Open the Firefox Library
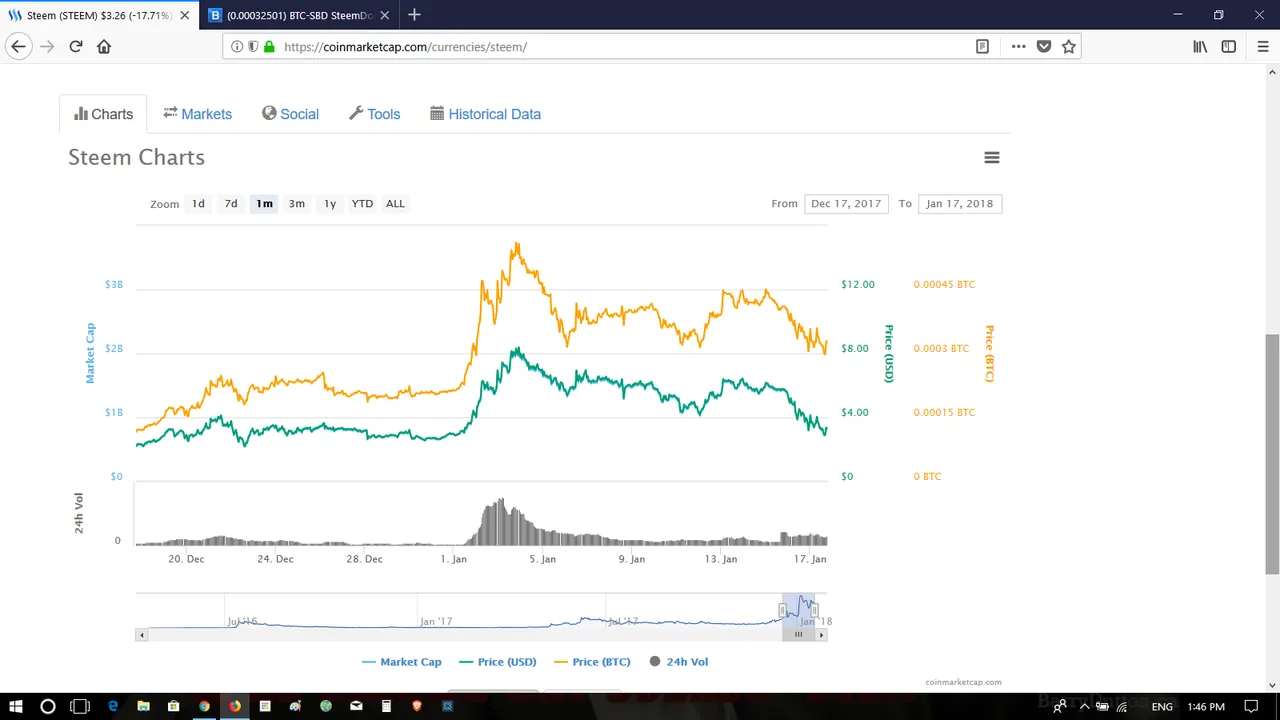 (1200, 46)
